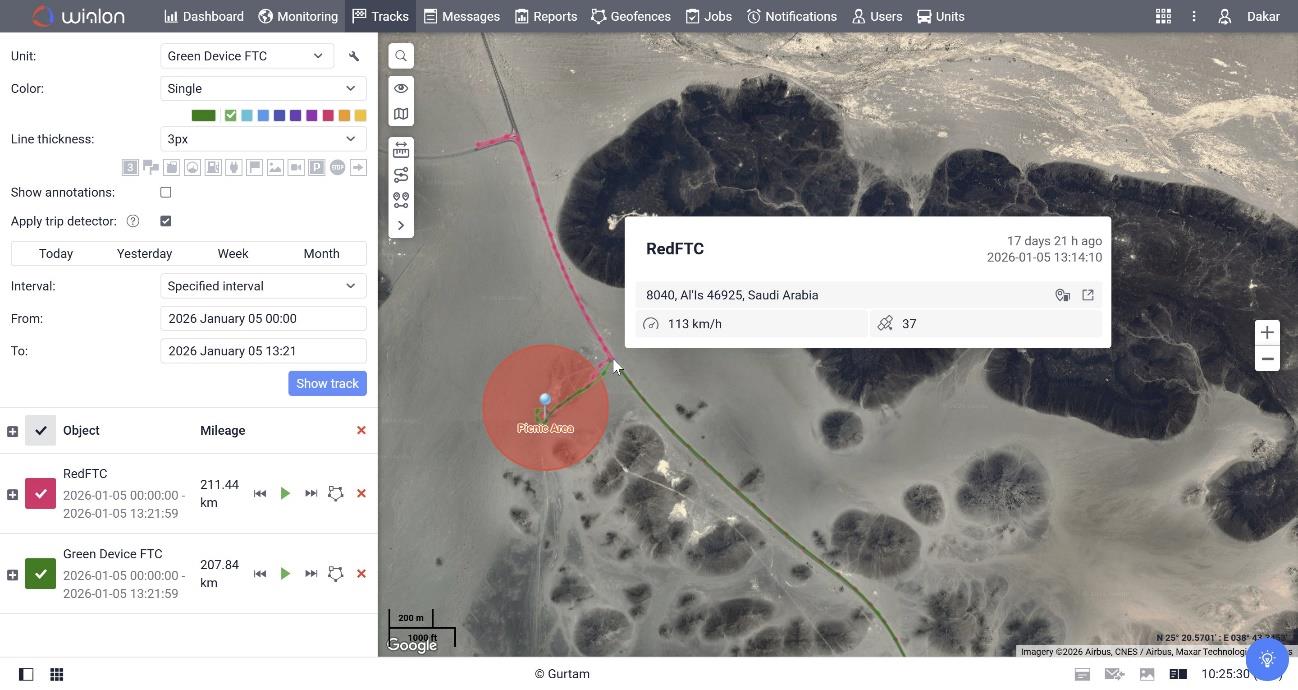The image size is (1298, 690).
Task: Open log window icon in bottom bar
Action: coord(1178,674)
